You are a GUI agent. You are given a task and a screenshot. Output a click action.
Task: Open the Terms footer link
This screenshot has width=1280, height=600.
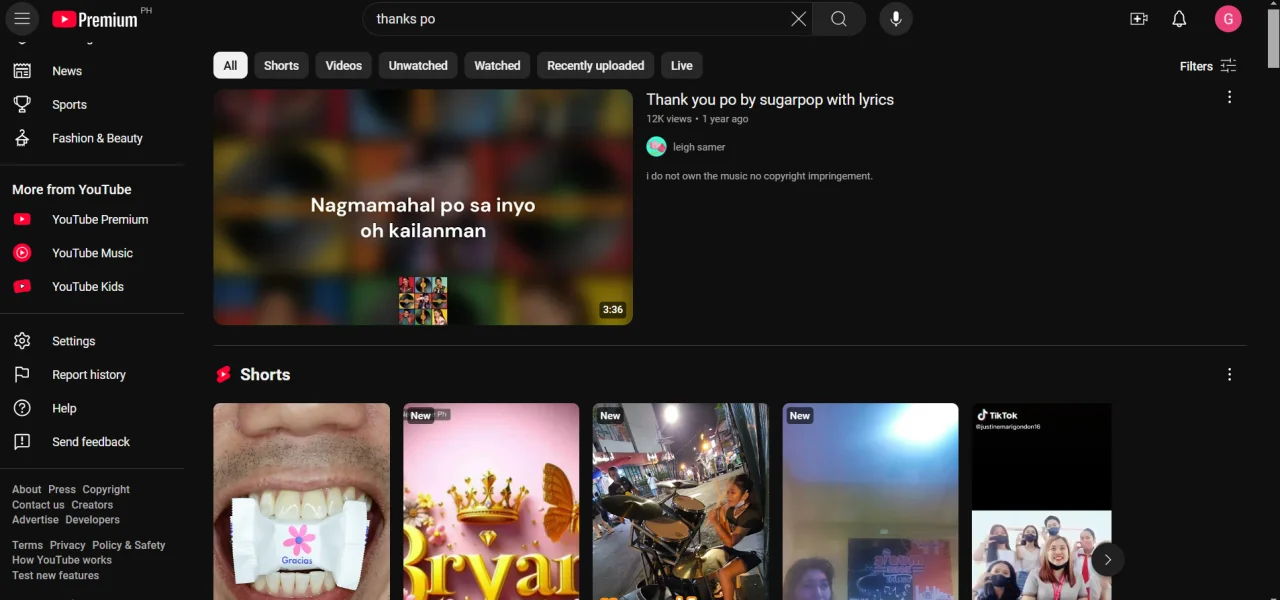coord(27,545)
